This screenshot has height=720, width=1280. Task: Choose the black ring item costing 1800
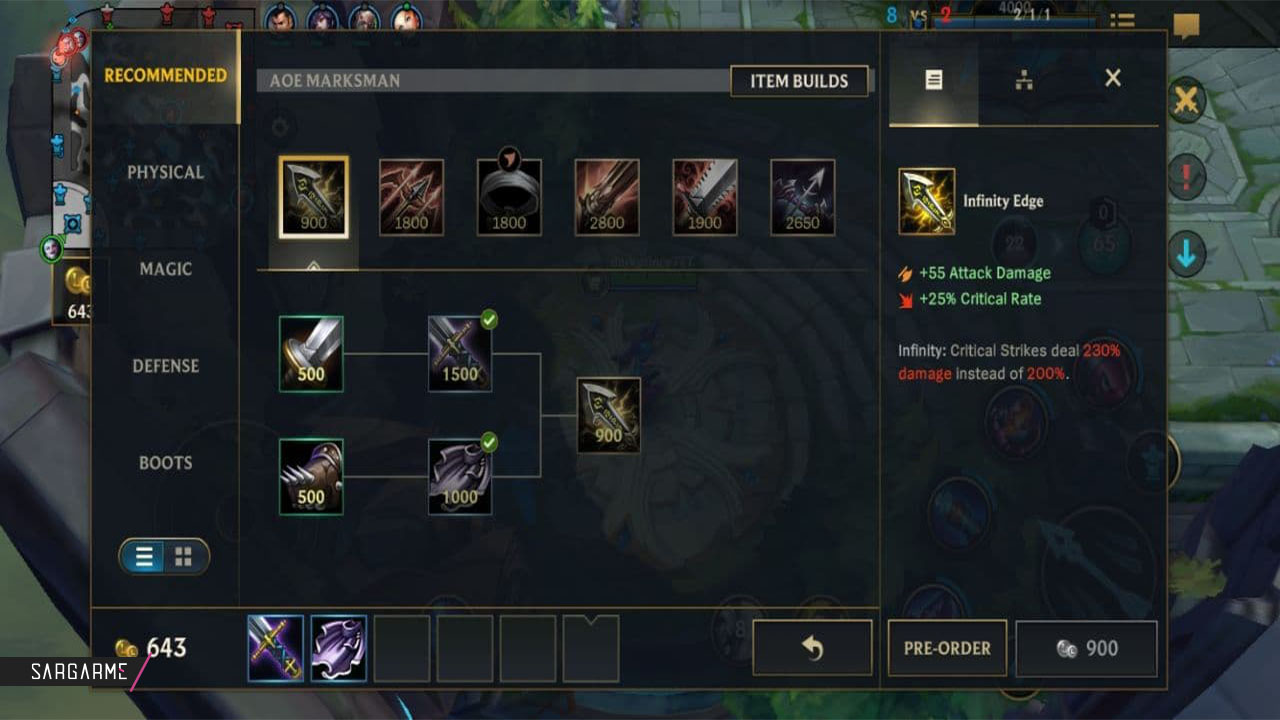click(x=509, y=197)
